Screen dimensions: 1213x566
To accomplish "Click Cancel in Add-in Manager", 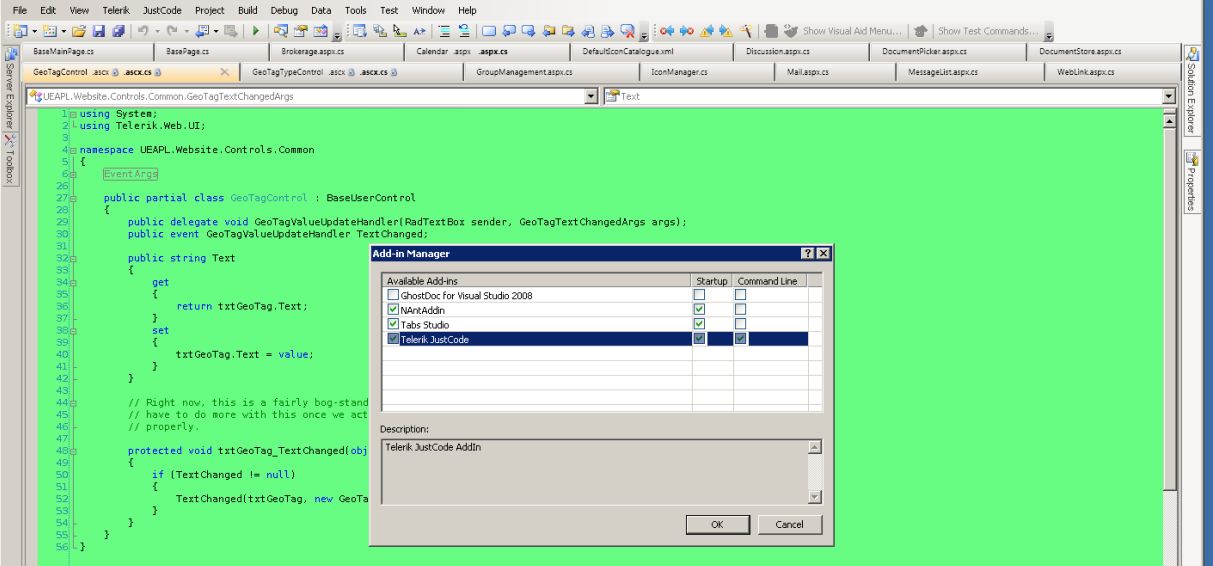I will pos(790,525).
